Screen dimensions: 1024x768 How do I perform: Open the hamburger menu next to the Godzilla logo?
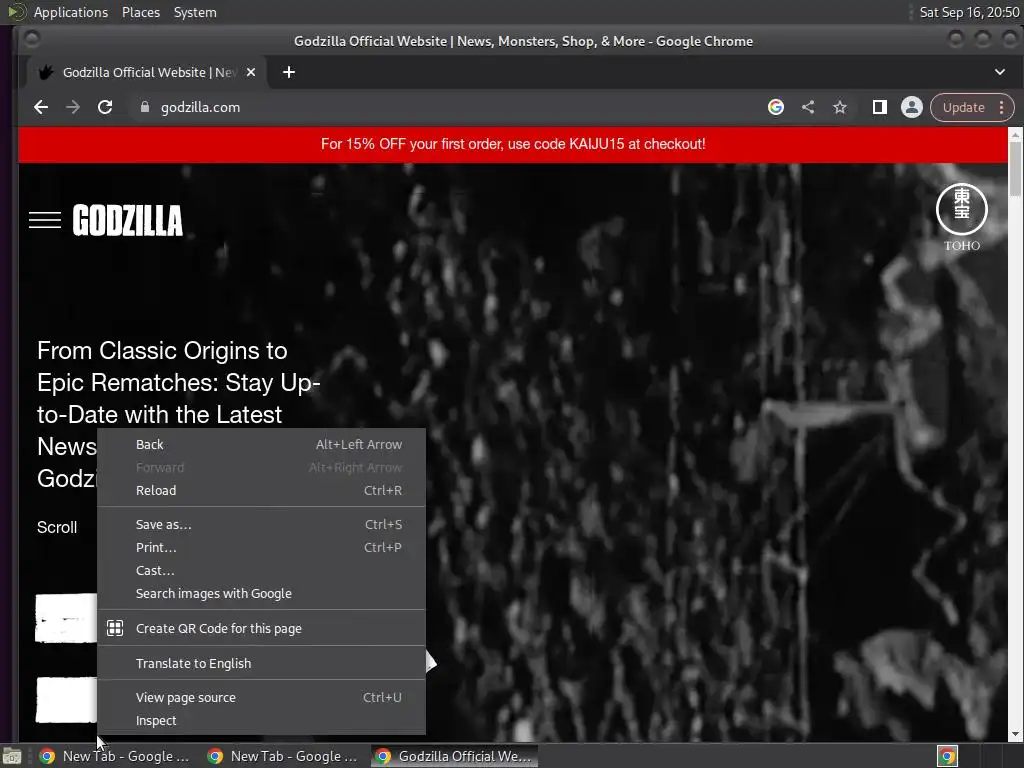(45, 220)
